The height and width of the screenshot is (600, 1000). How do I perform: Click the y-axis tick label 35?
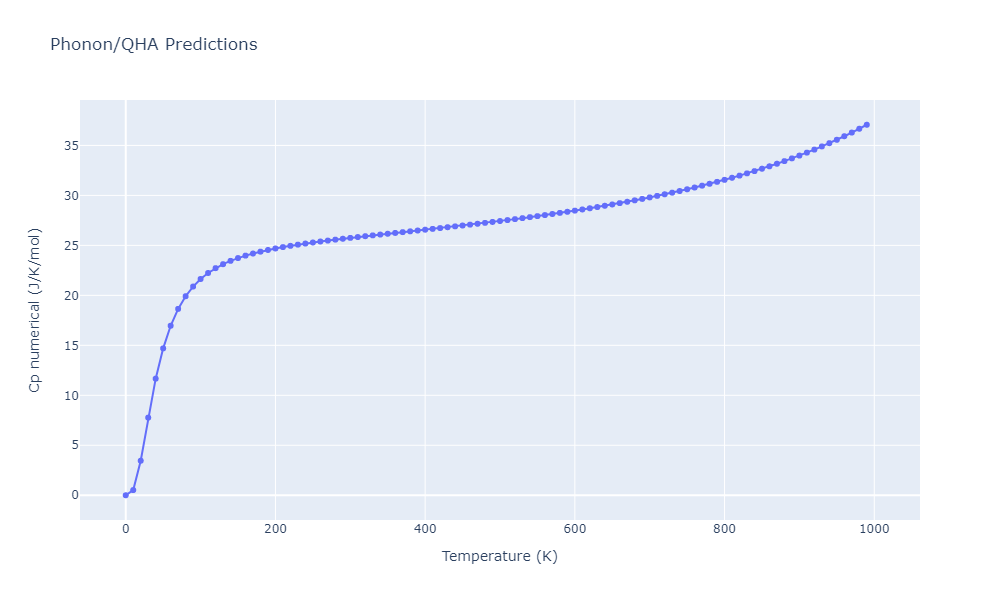(71, 146)
